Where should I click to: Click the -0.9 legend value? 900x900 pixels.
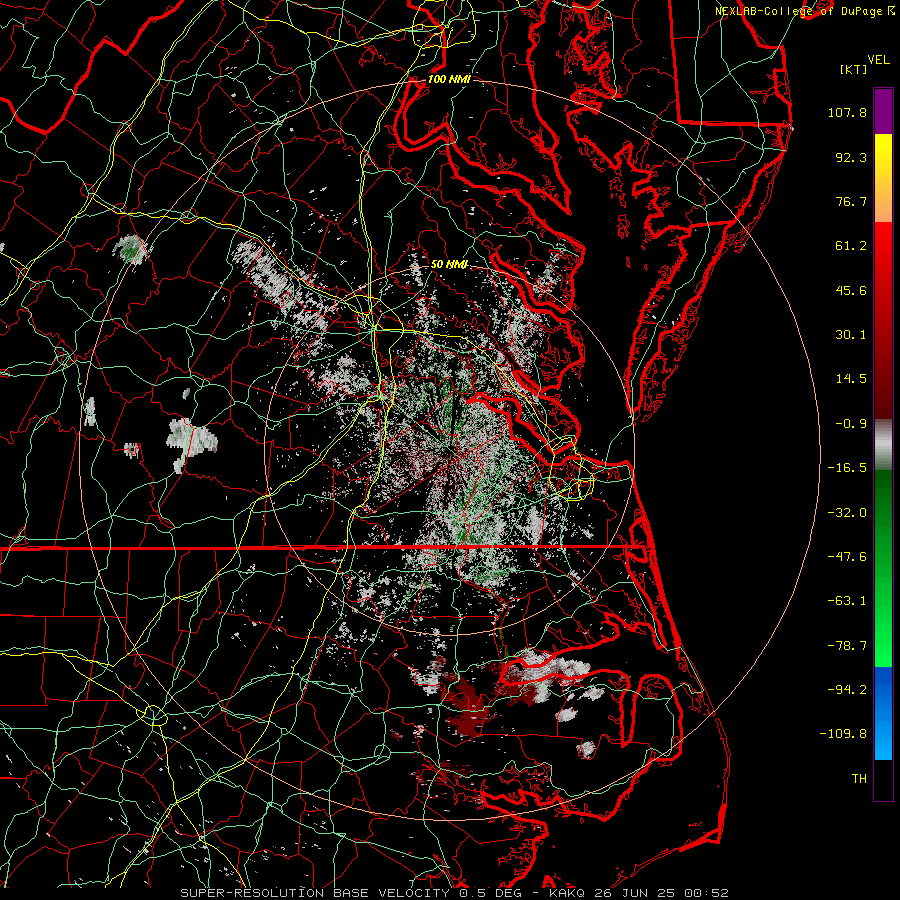pyautogui.click(x=851, y=424)
